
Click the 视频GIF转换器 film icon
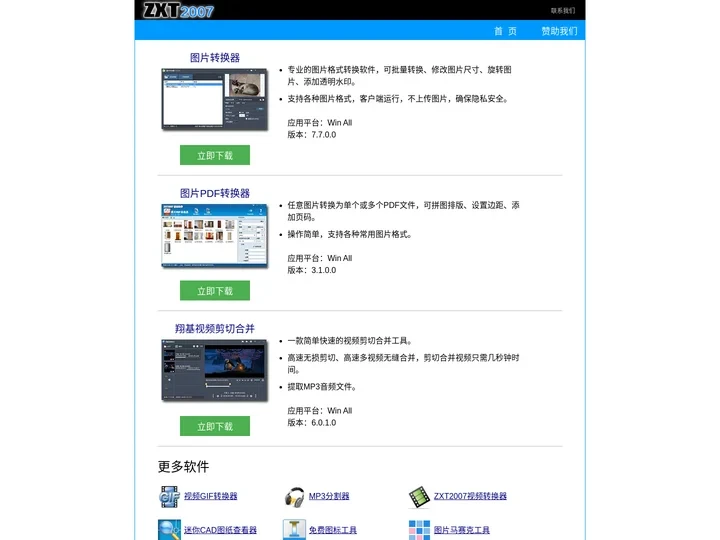tap(169, 496)
